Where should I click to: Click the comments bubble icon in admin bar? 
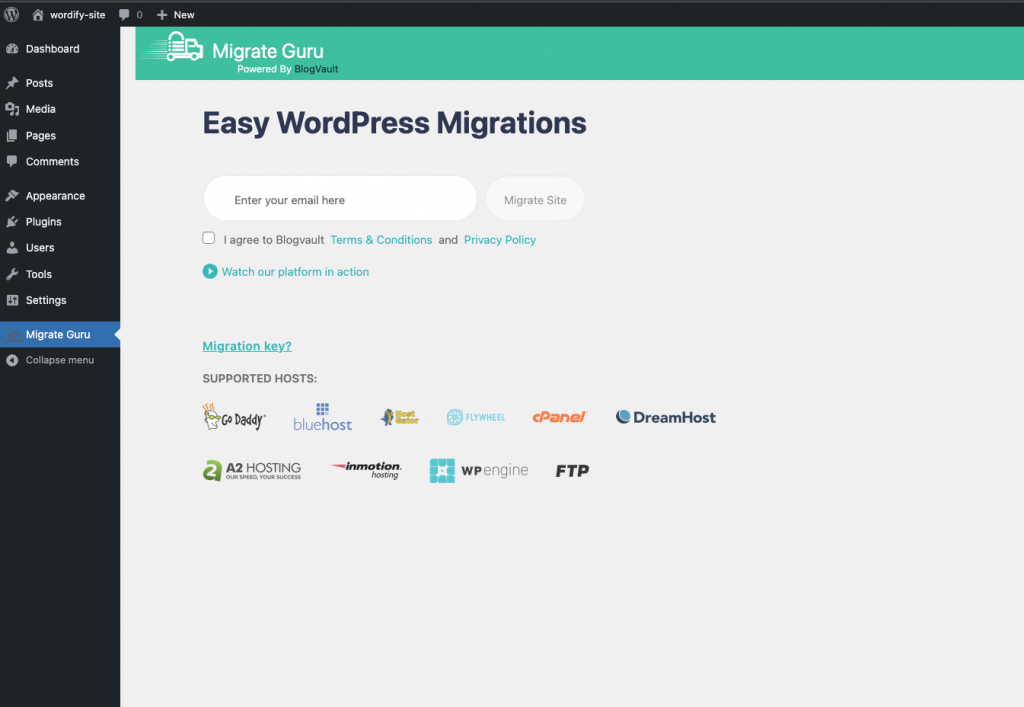tap(124, 14)
